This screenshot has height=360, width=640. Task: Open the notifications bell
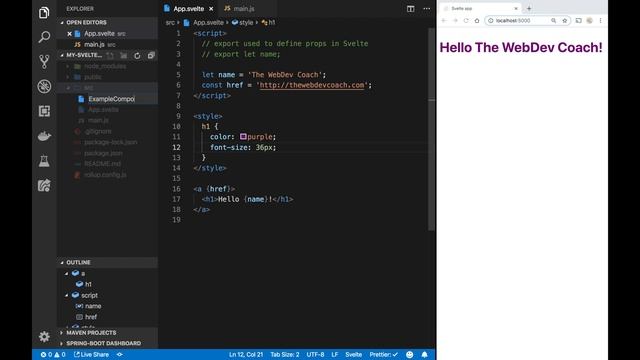tap(424, 355)
